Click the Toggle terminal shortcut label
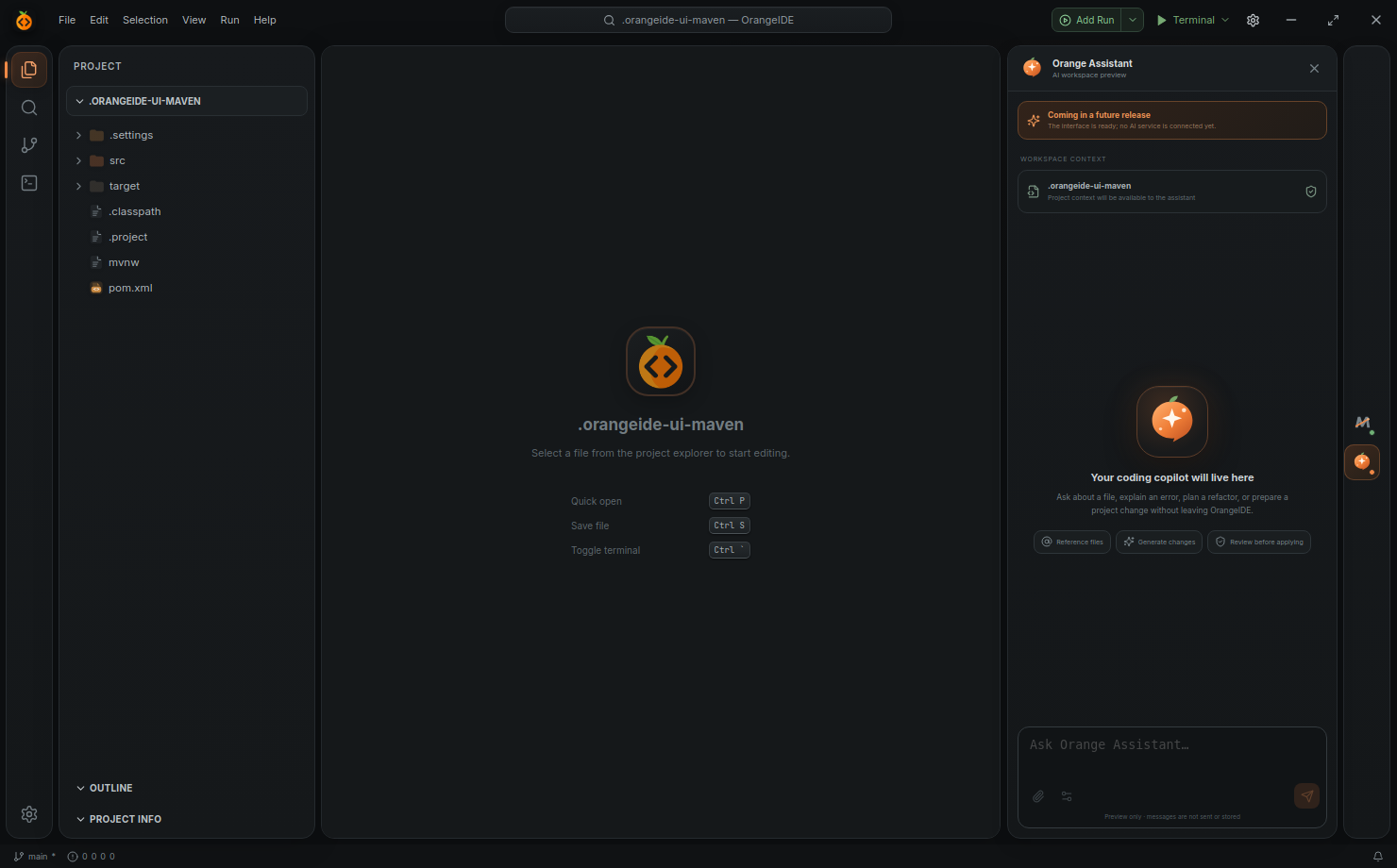Screen dimensions: 1397x868 pos(605,550)
